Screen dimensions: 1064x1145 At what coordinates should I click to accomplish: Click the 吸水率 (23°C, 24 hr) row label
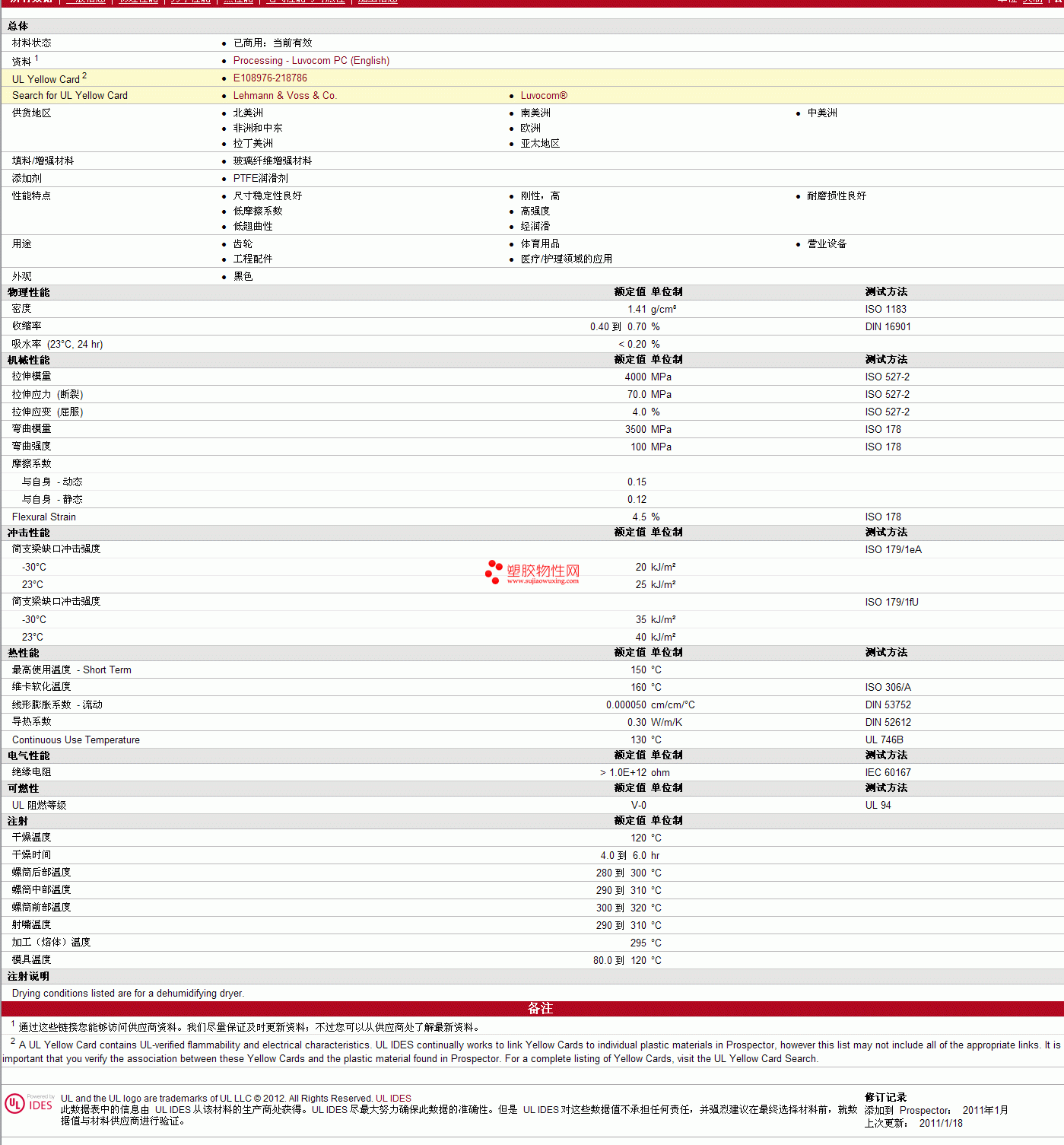click(x=58, y=345)
